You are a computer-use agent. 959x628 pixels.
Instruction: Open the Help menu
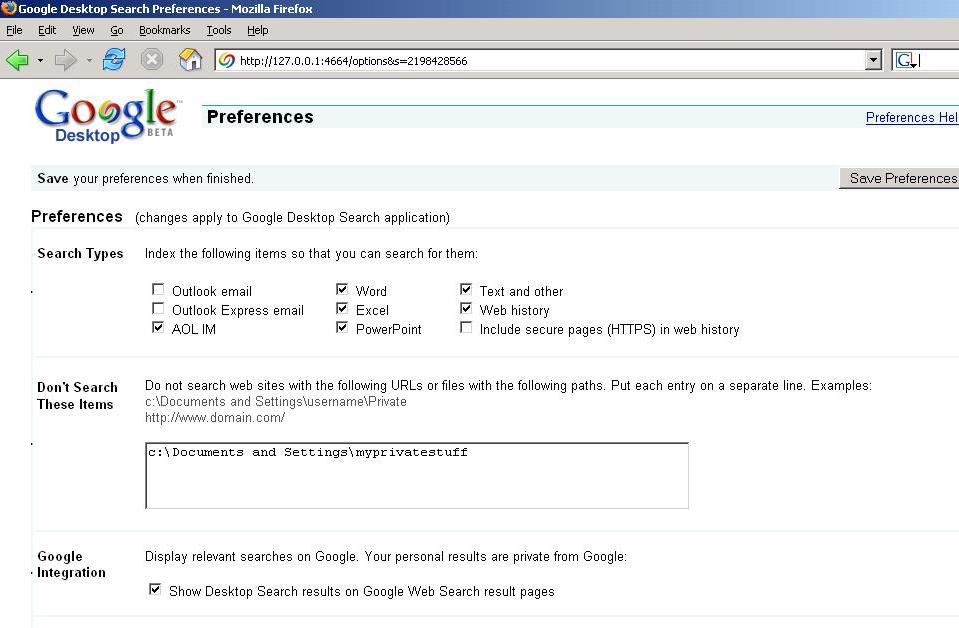[257, 30]
